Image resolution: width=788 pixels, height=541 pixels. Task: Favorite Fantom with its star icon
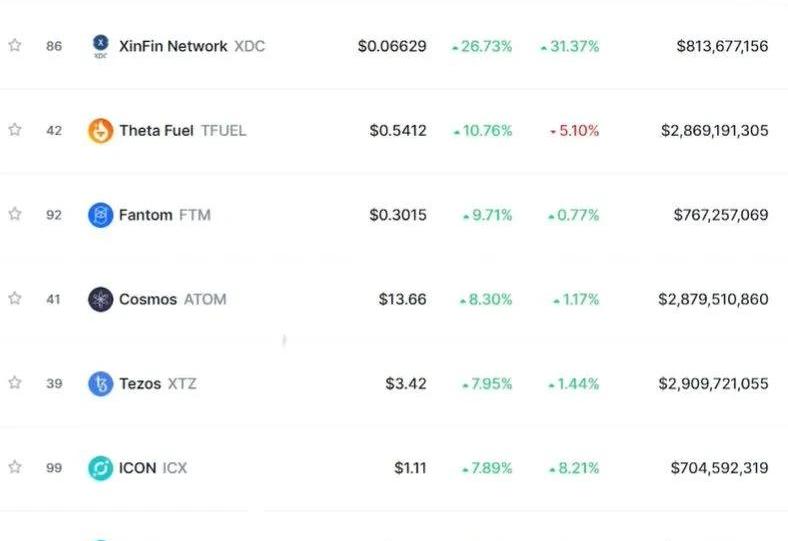[x=15, y=214]
